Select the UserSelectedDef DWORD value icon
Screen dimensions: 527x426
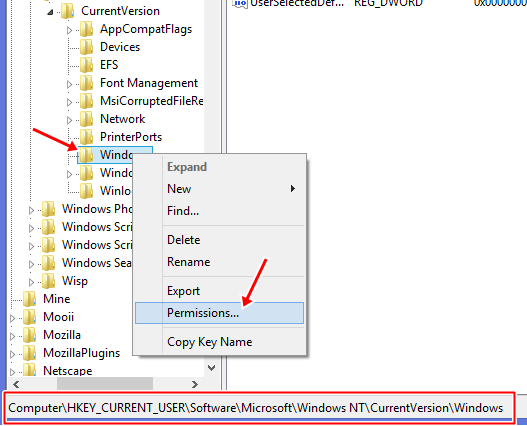pos(240,3)
